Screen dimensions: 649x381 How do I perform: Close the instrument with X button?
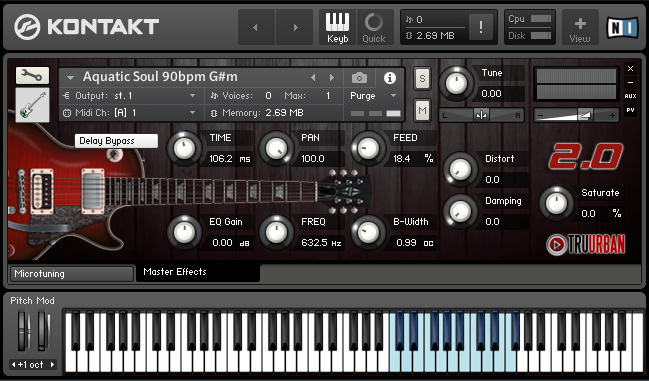tap(630, 69)
